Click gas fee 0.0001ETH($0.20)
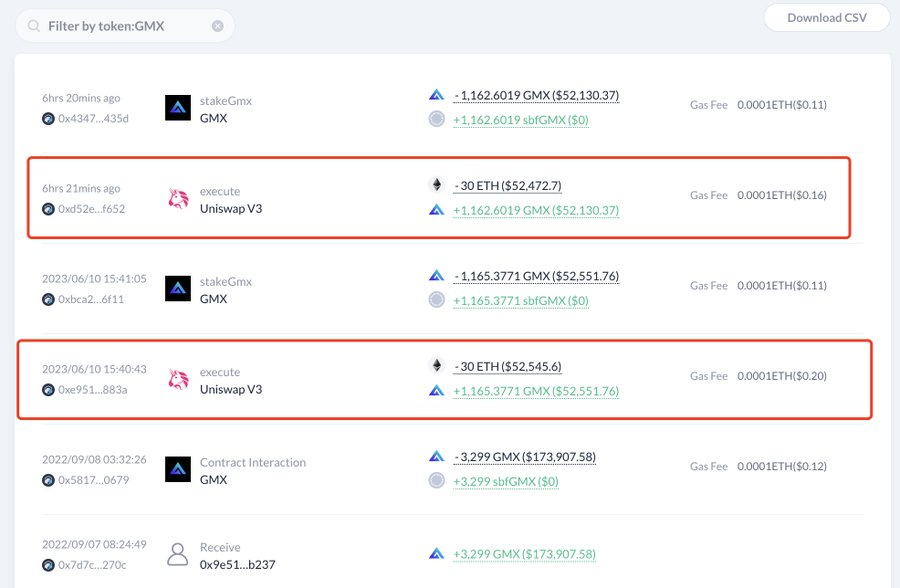 pyautogui.click(x=782, y=376)
